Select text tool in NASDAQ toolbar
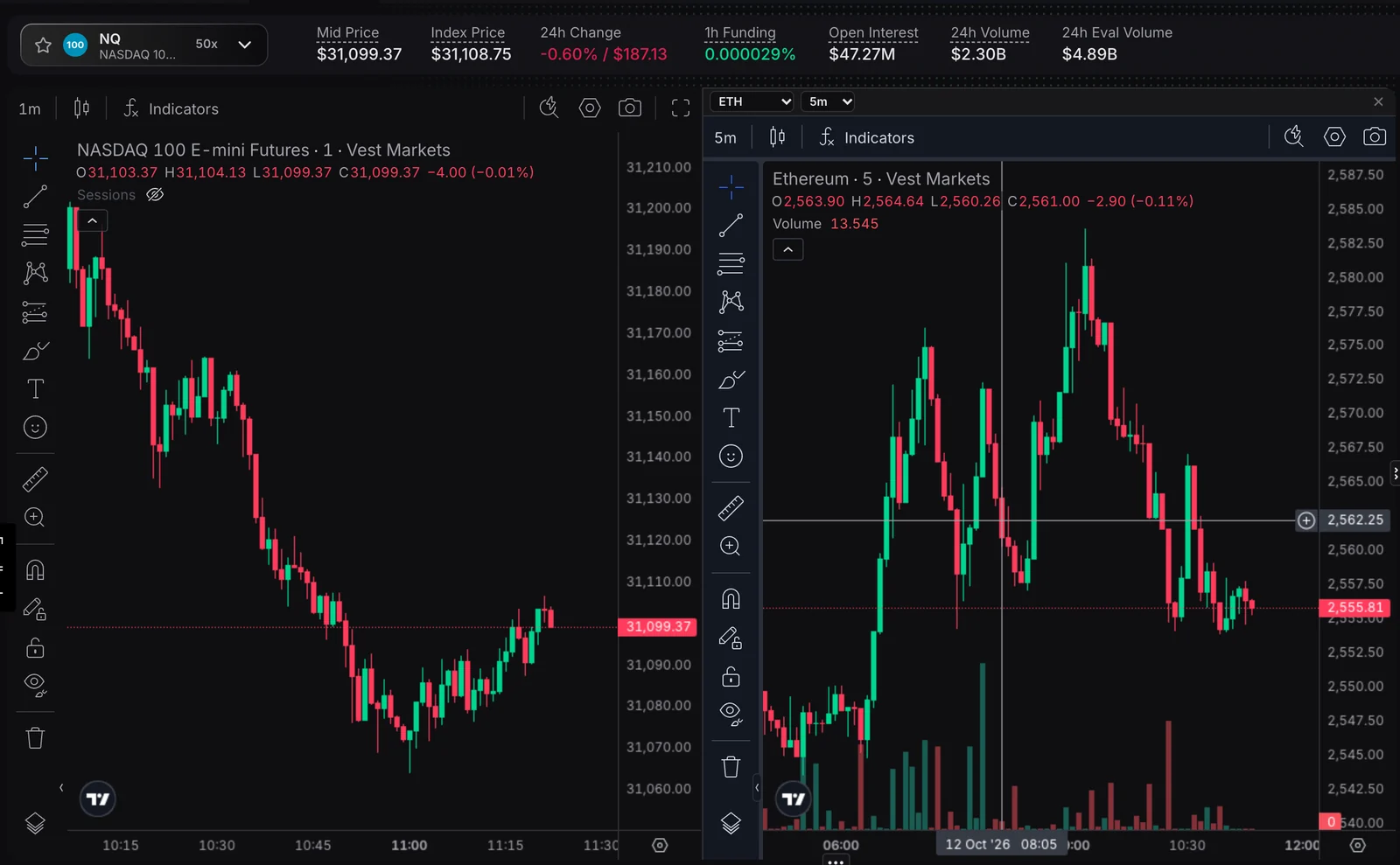 35,389
